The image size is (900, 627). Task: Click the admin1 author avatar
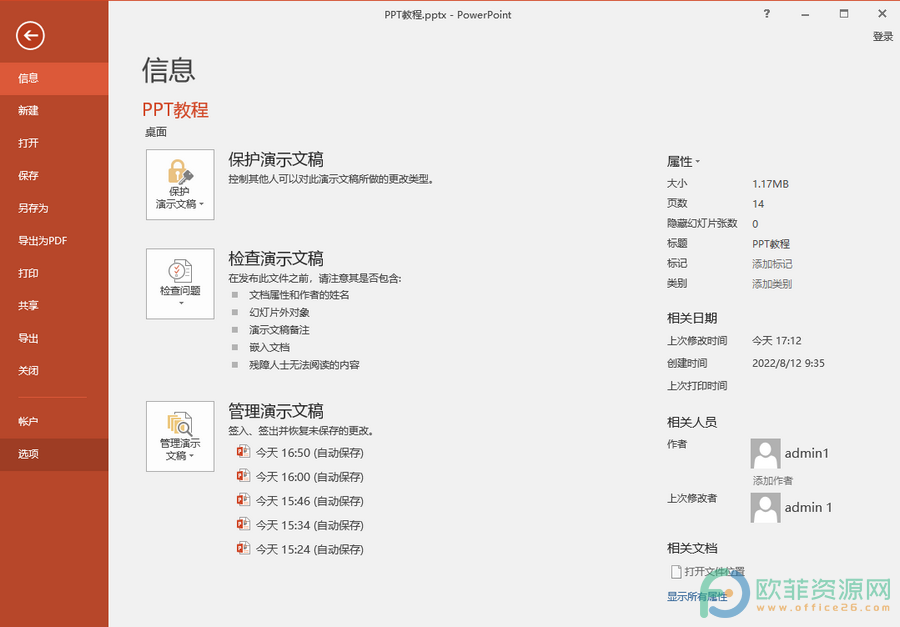click(x=766, y=454)
